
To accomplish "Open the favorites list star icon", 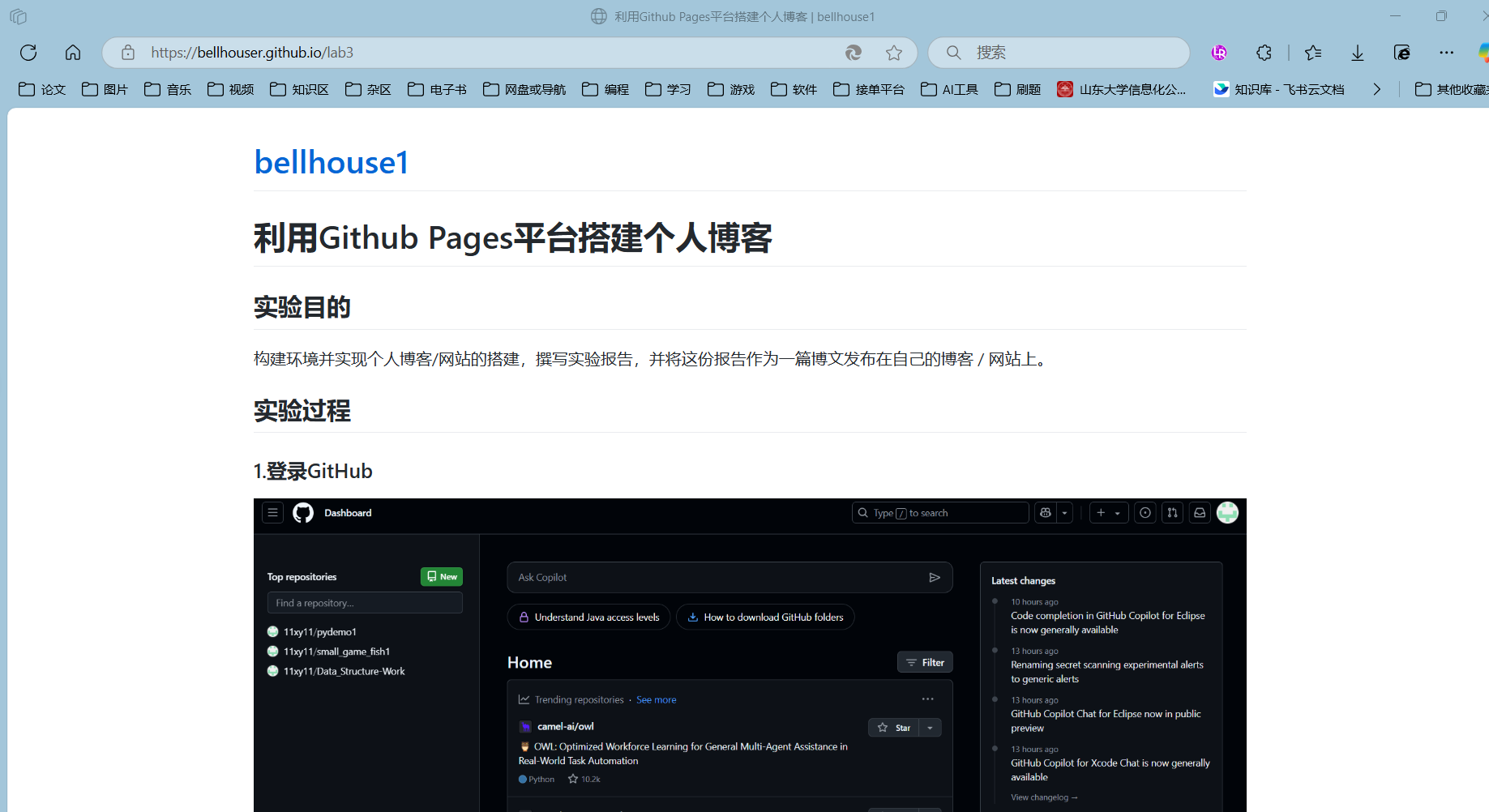I will click(1313, 53).
